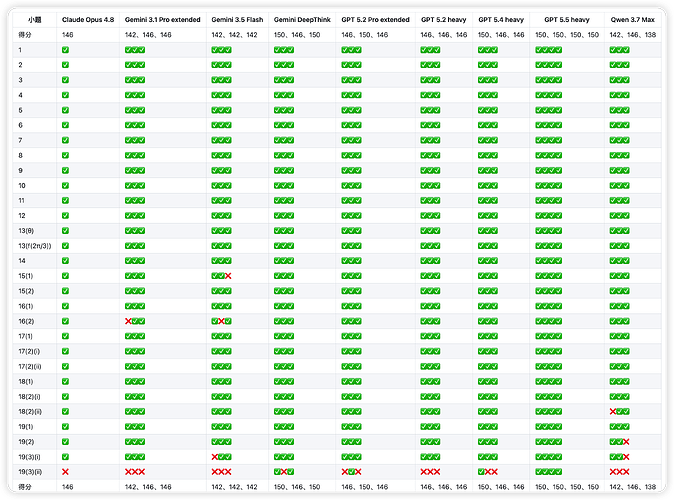Screen dimensions: 674x500
Task: Click the row label 17(2)(i)
Action: (29, 351)
